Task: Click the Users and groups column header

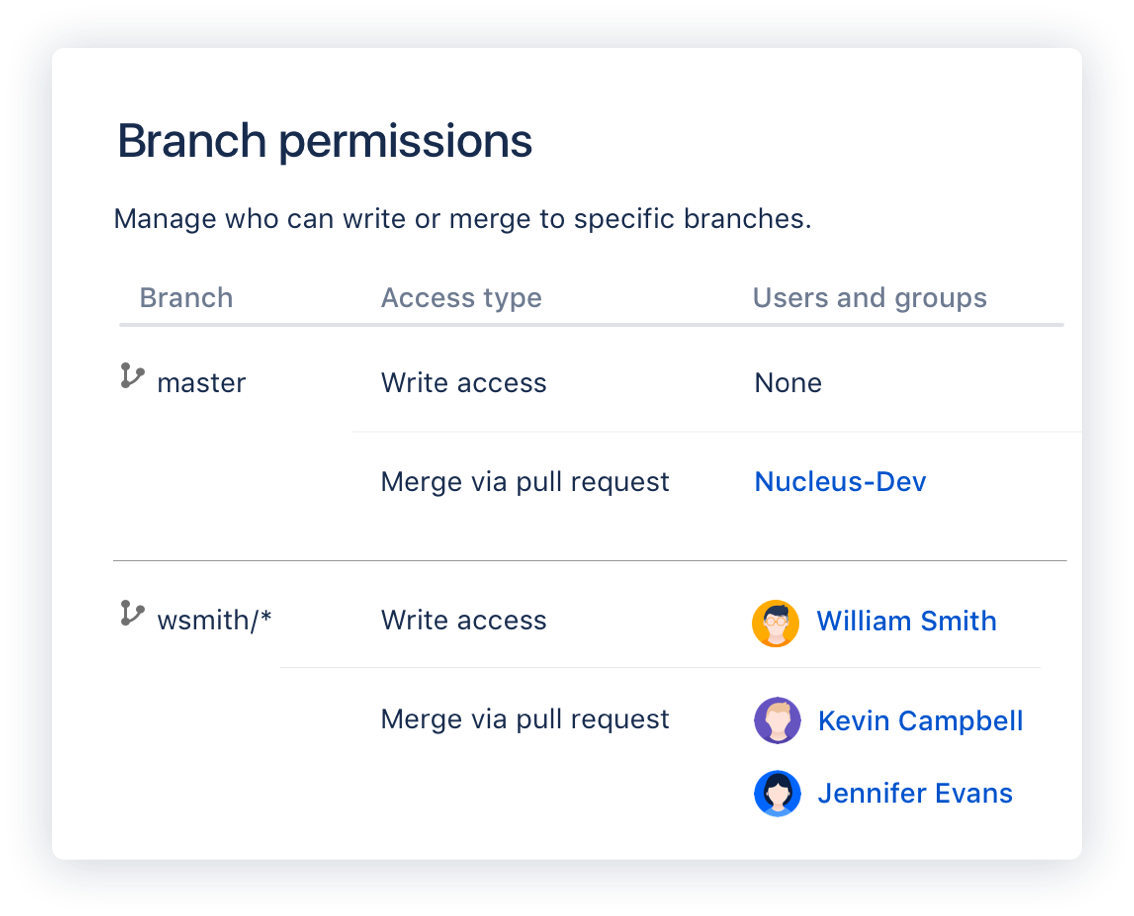Action: (x=869, y=297)
